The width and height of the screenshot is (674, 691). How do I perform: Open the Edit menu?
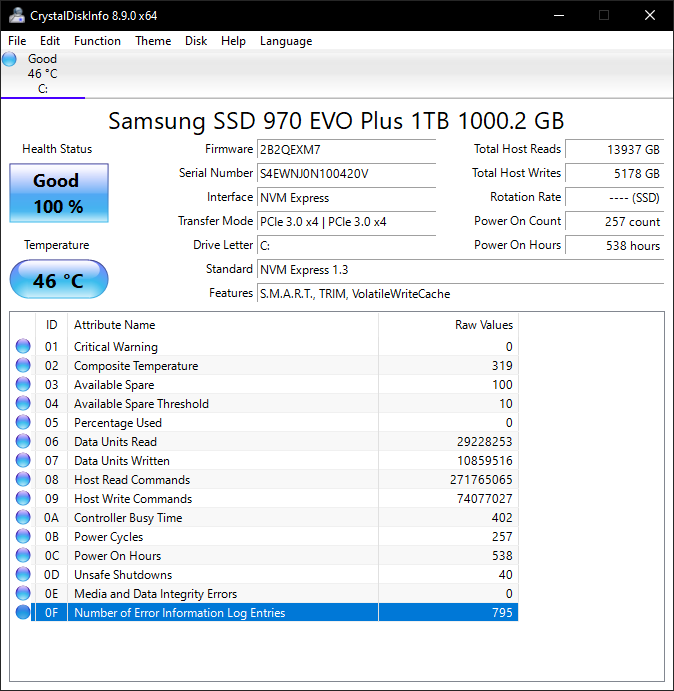(50, 41)
